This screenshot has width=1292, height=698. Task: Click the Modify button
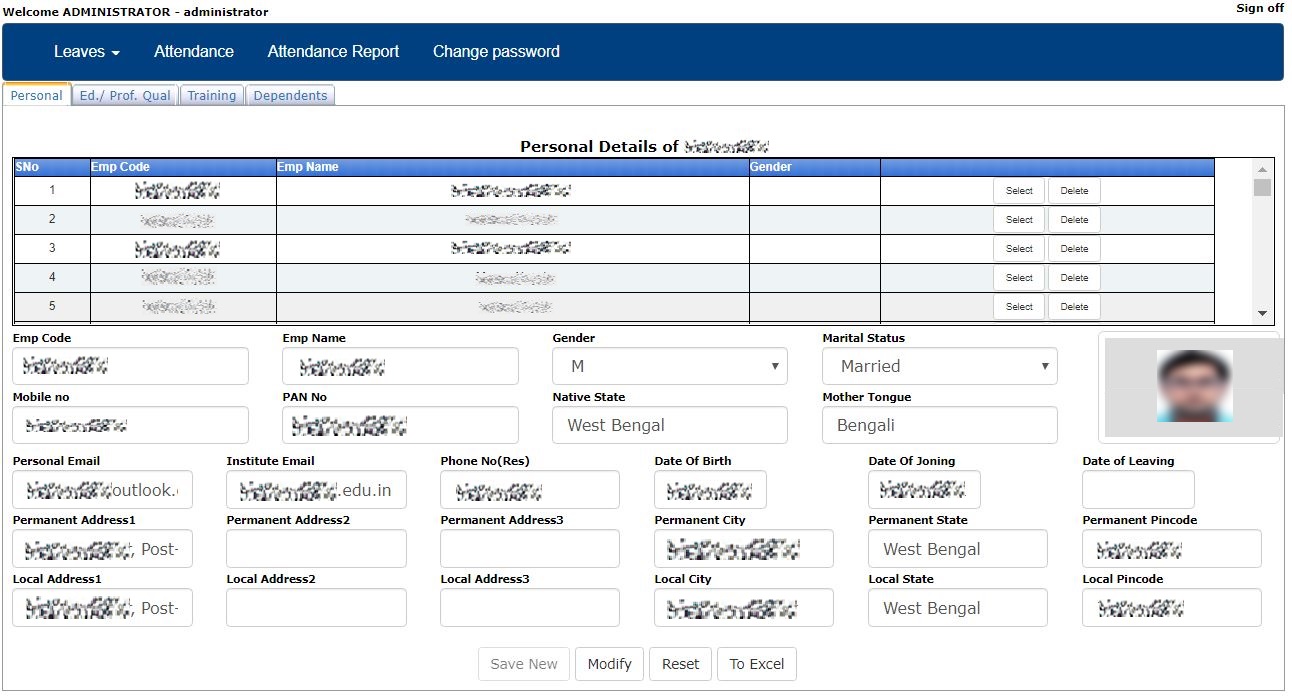[609, 663]
